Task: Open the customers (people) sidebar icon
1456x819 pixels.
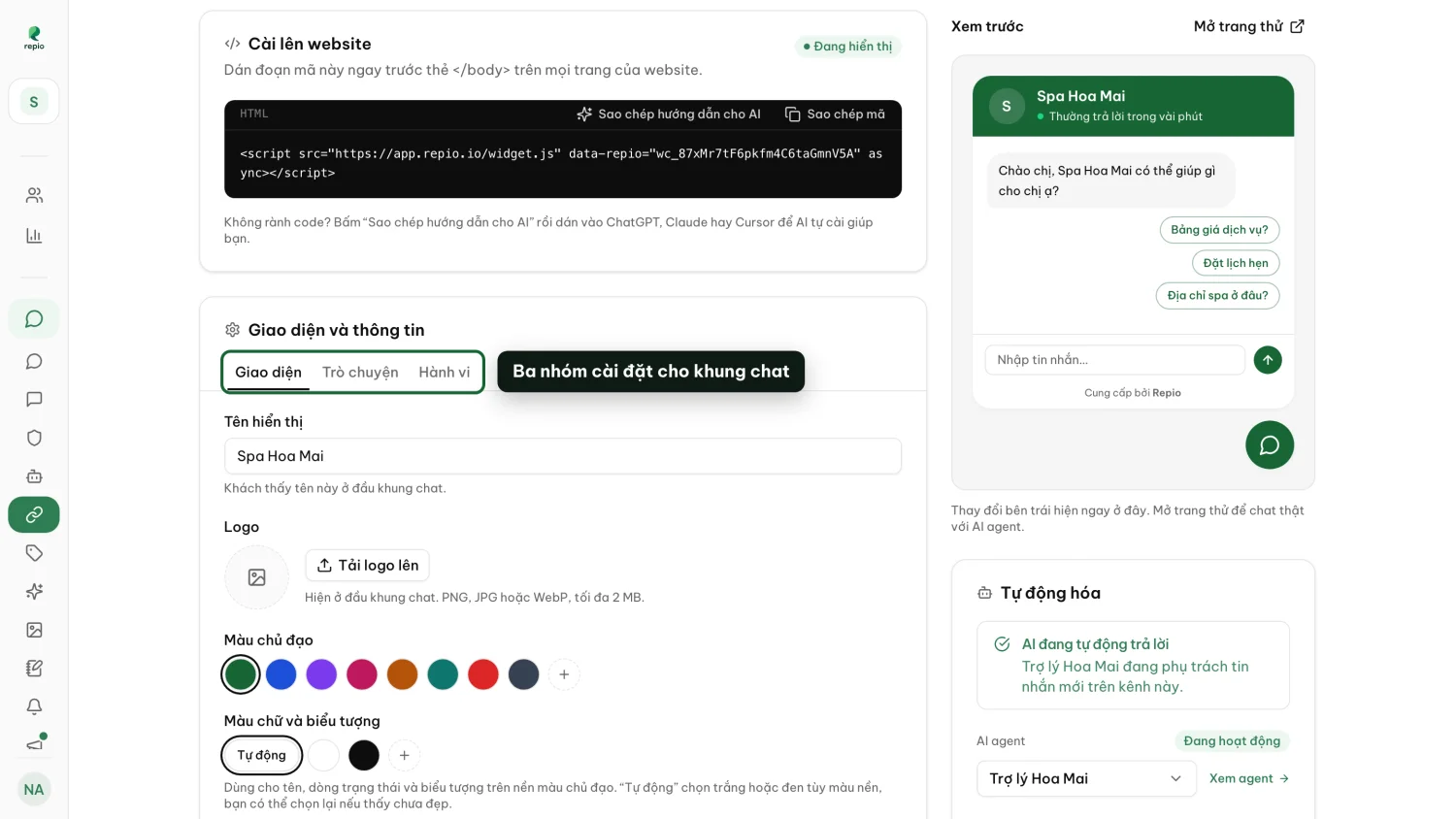Action: tap(34, 195)
